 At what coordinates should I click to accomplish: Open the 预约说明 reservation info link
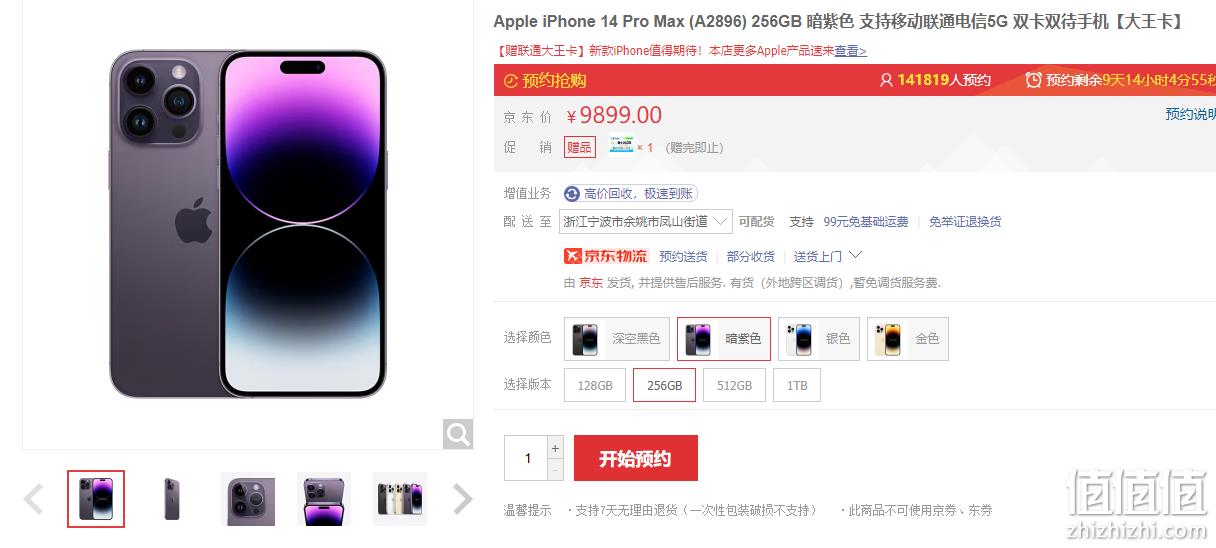coord(1190,114)
